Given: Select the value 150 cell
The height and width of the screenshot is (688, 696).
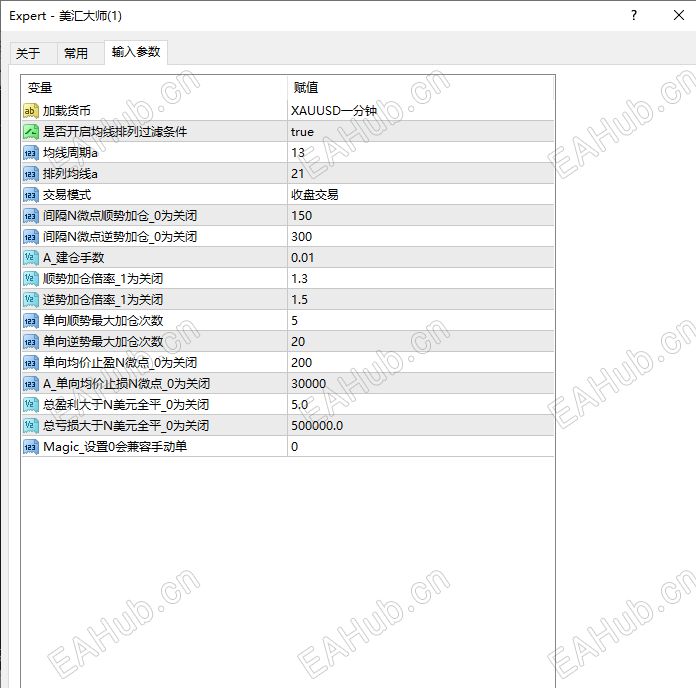Looking at the screenshot, I should pos(421,216).
